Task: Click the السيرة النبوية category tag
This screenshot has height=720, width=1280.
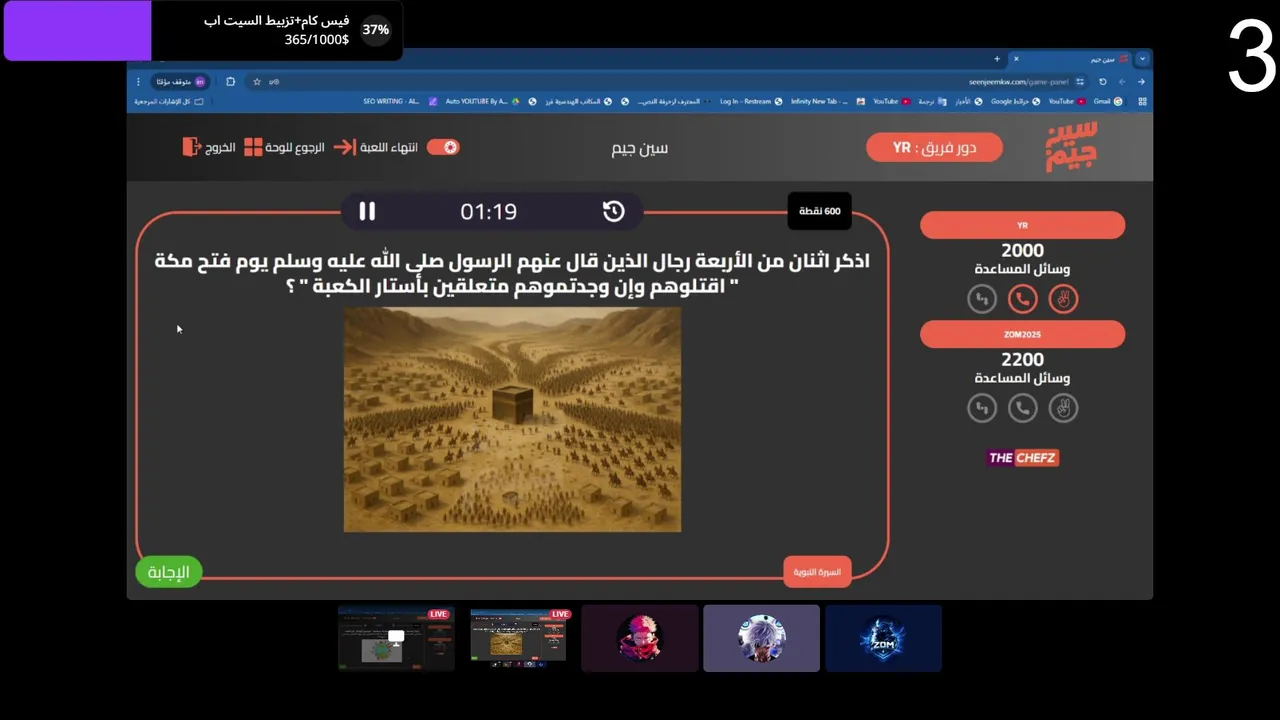Action: click(x=817, y=572)
